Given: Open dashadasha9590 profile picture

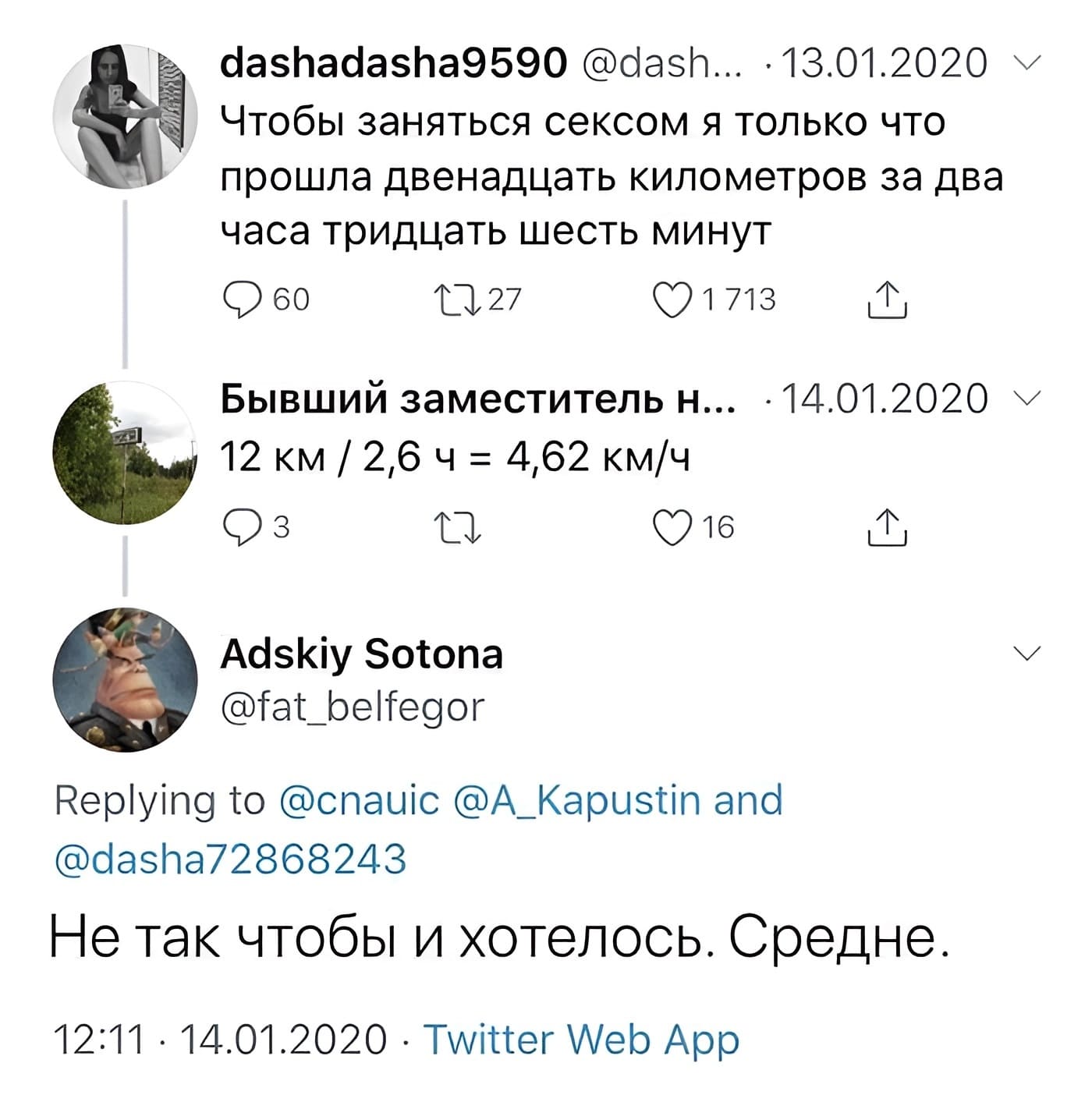Looking at the screenshot, I should coord(125,115).
